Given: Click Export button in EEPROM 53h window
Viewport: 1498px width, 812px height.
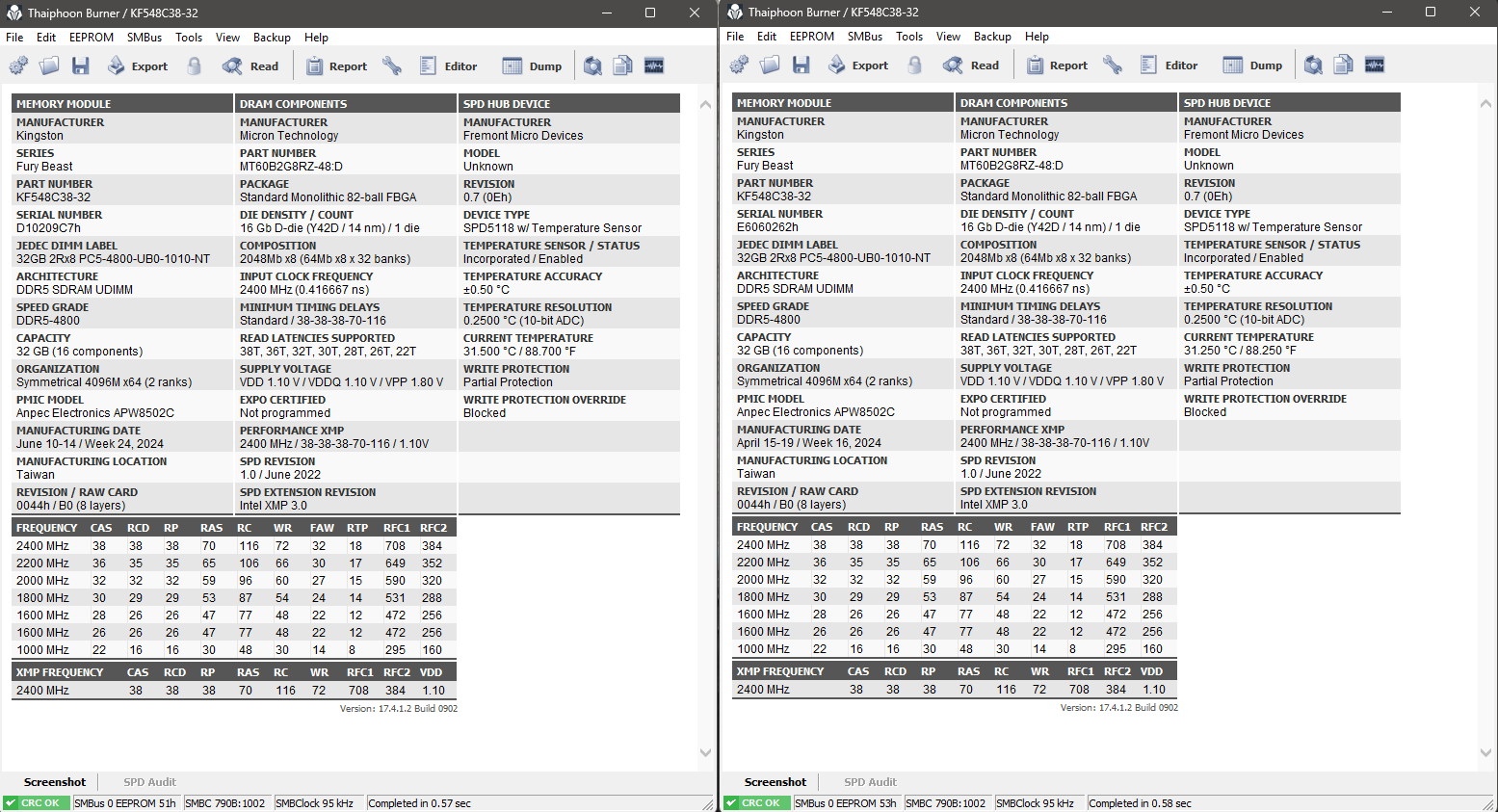Looking at the screenshot, I should point(858,65).
